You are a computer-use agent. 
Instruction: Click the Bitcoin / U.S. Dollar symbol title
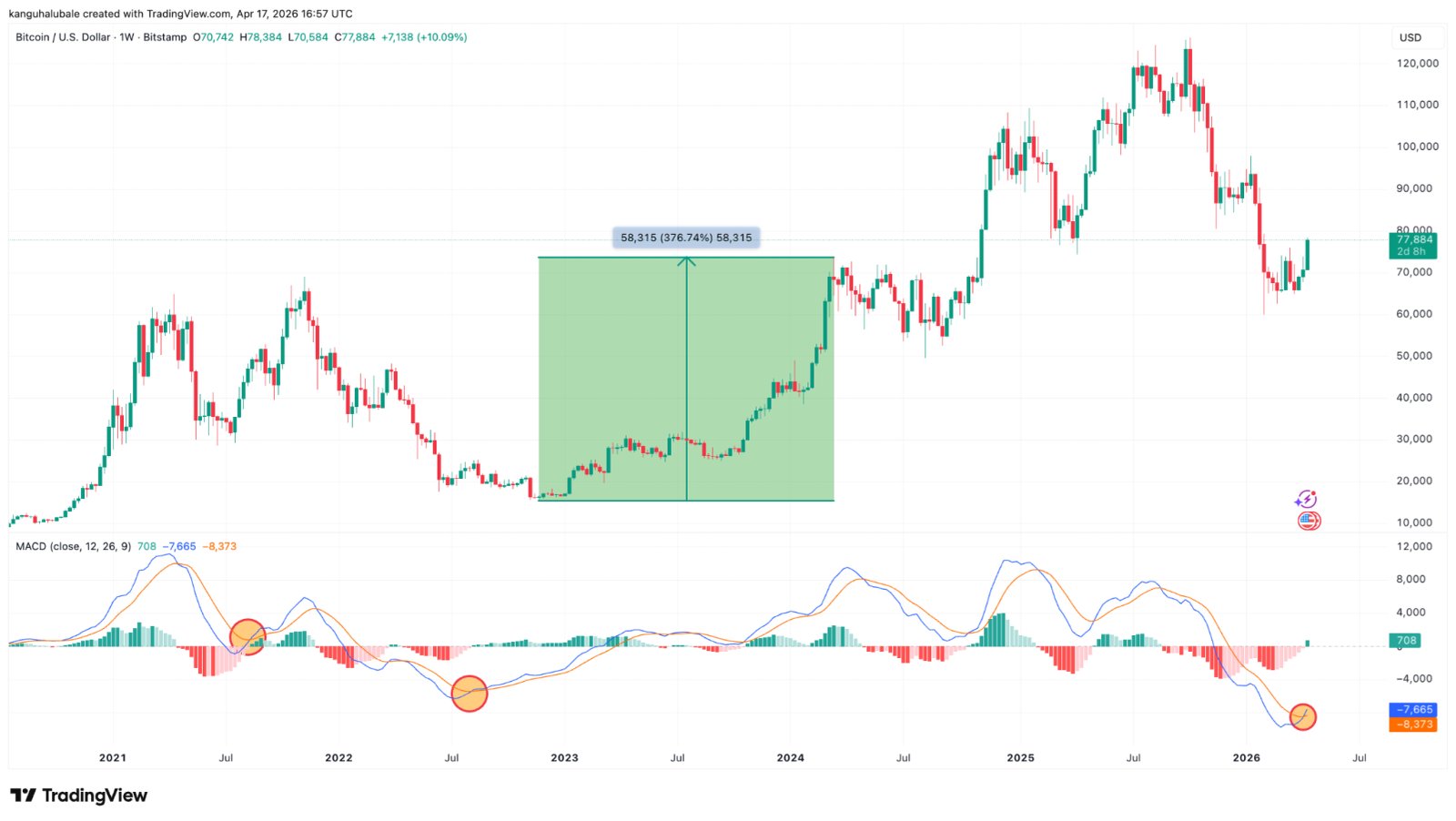coord(63,37)
